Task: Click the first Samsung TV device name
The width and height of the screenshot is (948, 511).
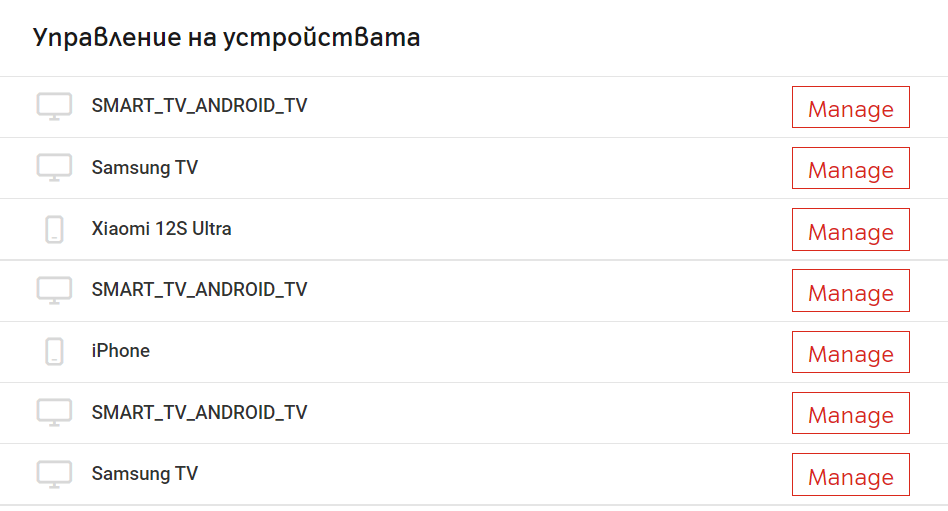Action: click(145, 168)
